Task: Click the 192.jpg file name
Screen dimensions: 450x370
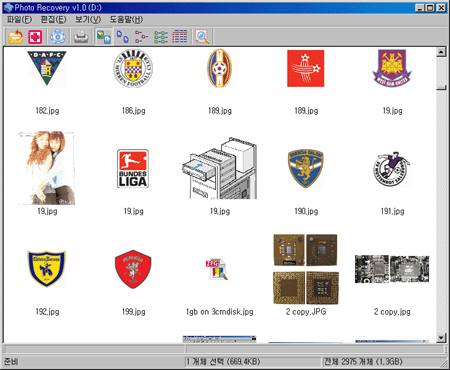Action: click(x=47, y=312)
